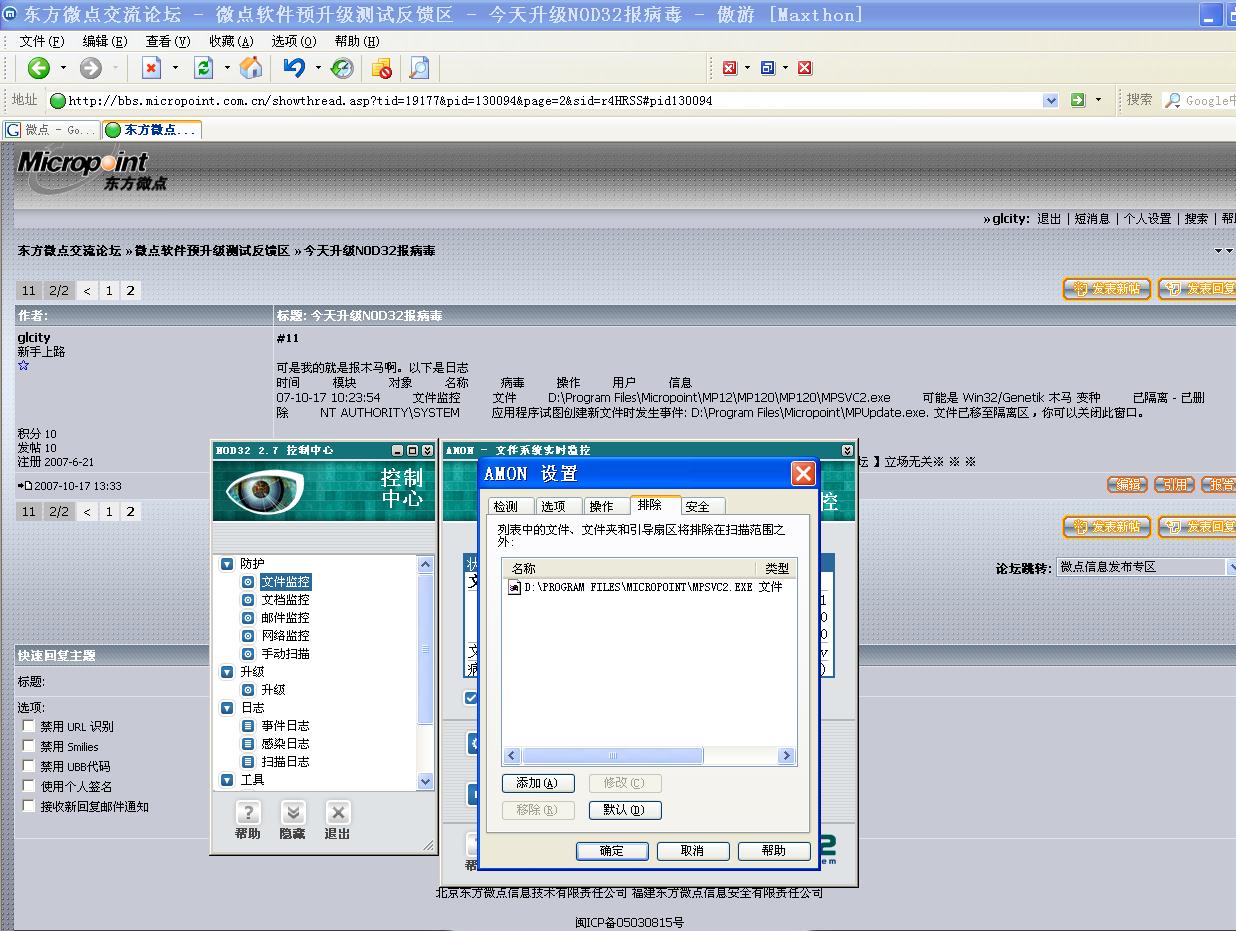Screen dimensions: 1236x931
Task: Click the Micropoint logo in forum header
Action: click(x=92, y=171)
